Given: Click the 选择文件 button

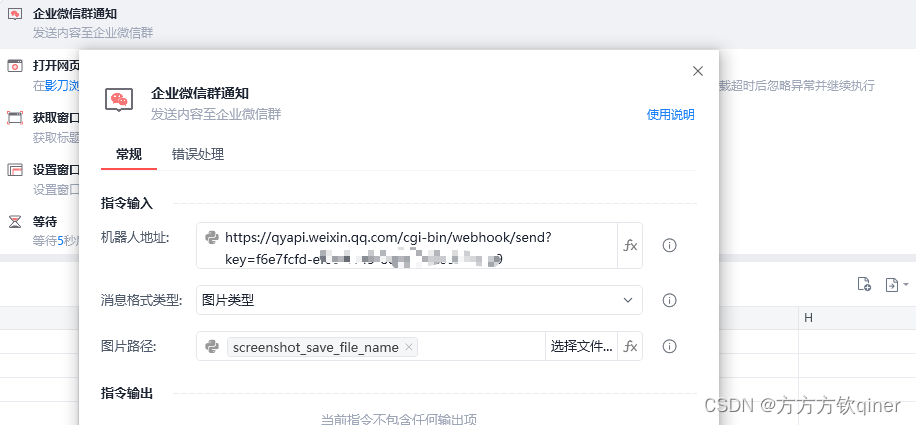Looking at the screenshot, I should 581,347.
